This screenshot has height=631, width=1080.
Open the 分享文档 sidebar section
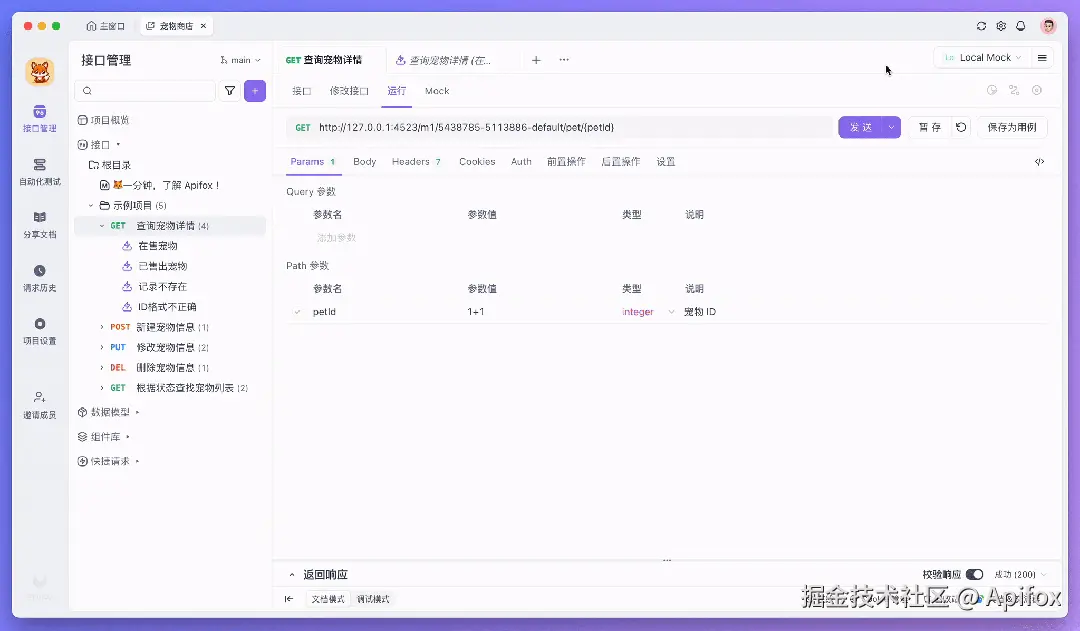pos(39,225)
